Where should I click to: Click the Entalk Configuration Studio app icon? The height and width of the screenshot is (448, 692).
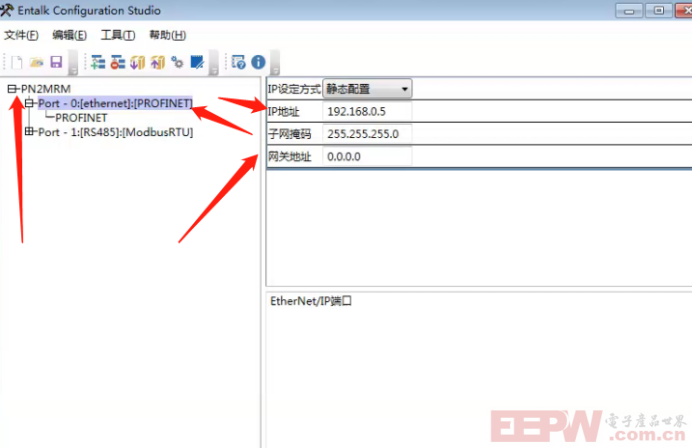tap(7, 10)
